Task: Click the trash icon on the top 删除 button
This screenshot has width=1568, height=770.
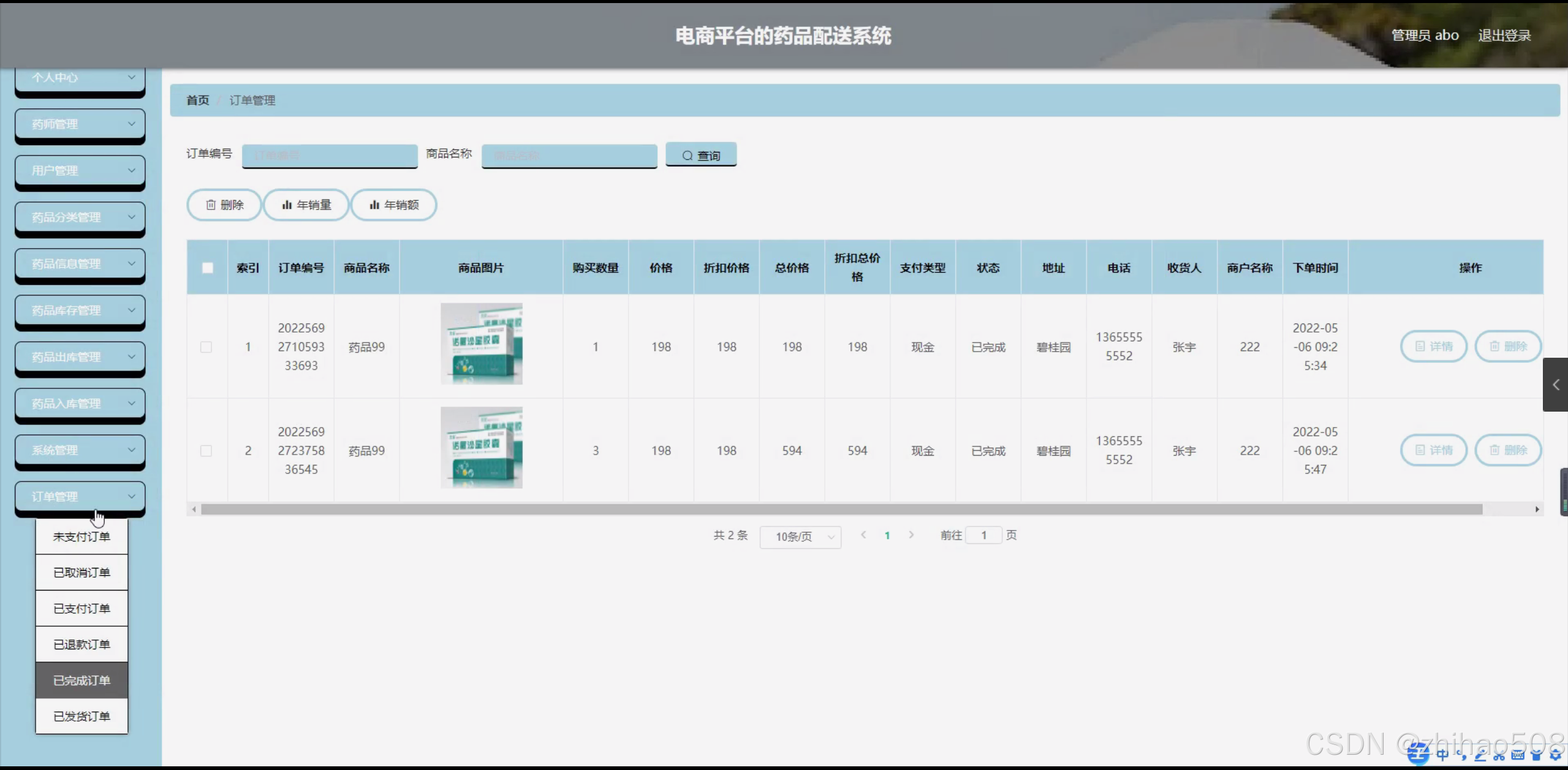Action: (x=210, y=205)
